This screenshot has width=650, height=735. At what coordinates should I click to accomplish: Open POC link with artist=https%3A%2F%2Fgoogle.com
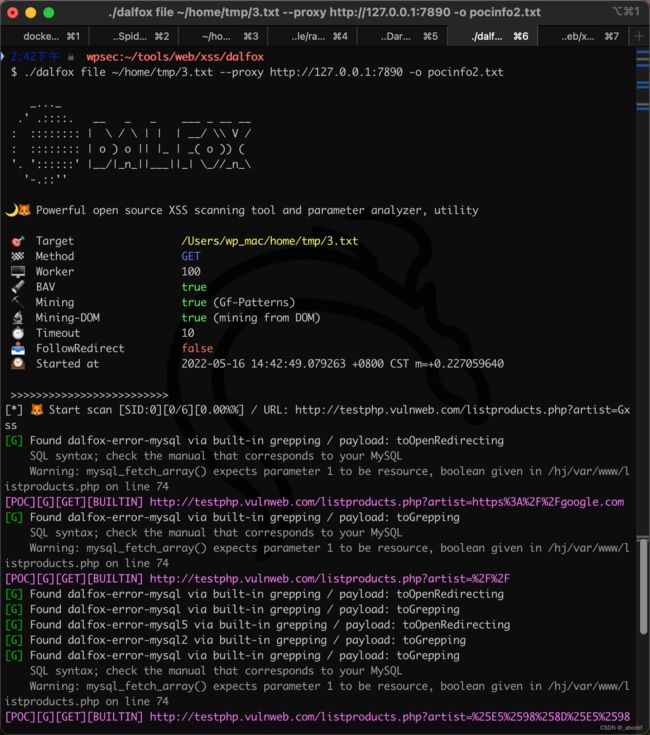pos(387,502)
